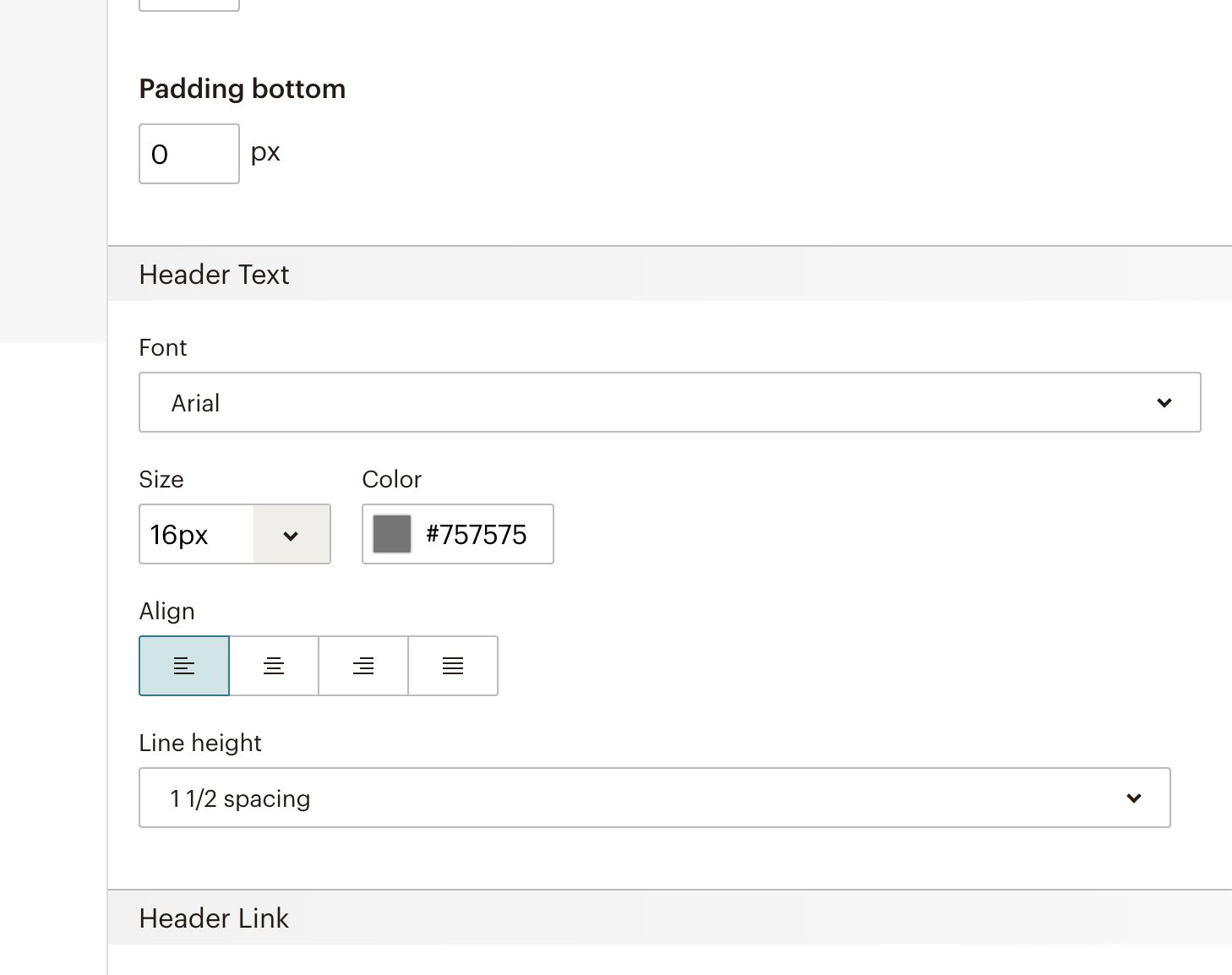Screen dimensions: 1232x975
Task: Click the Line height label
Action: [200, 744]
